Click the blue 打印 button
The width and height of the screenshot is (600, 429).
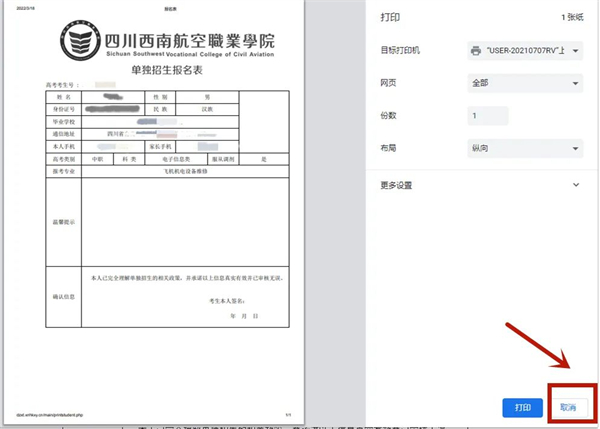(522, 408)
